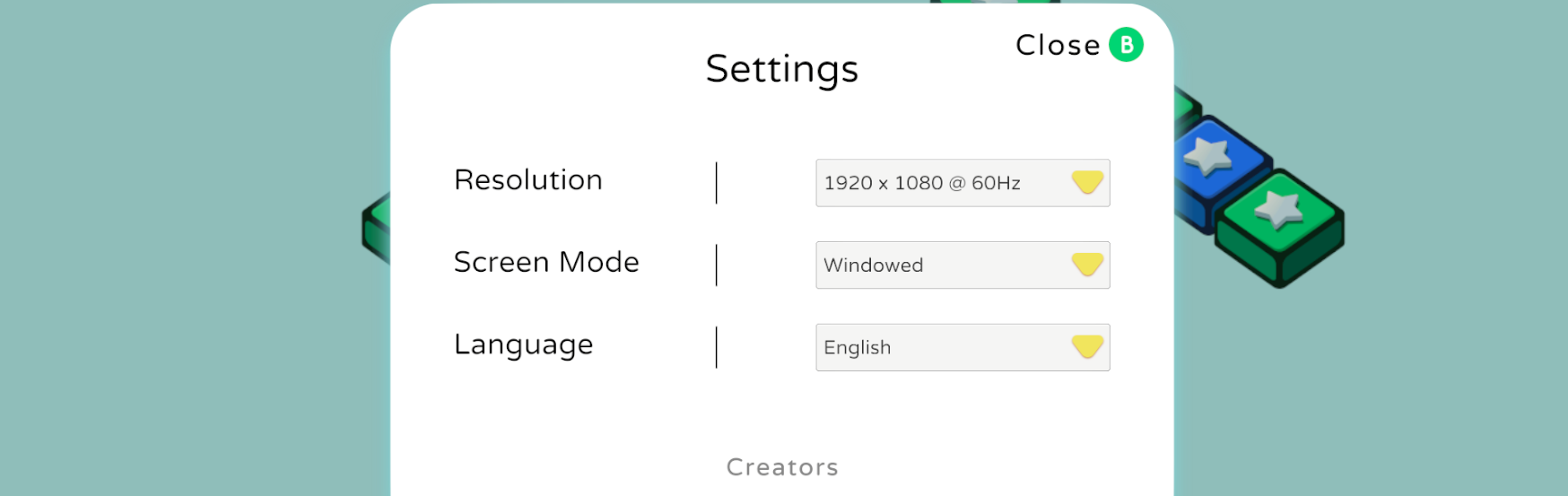Click the Settings title
1568x496 pixels.
coord(782,70)
